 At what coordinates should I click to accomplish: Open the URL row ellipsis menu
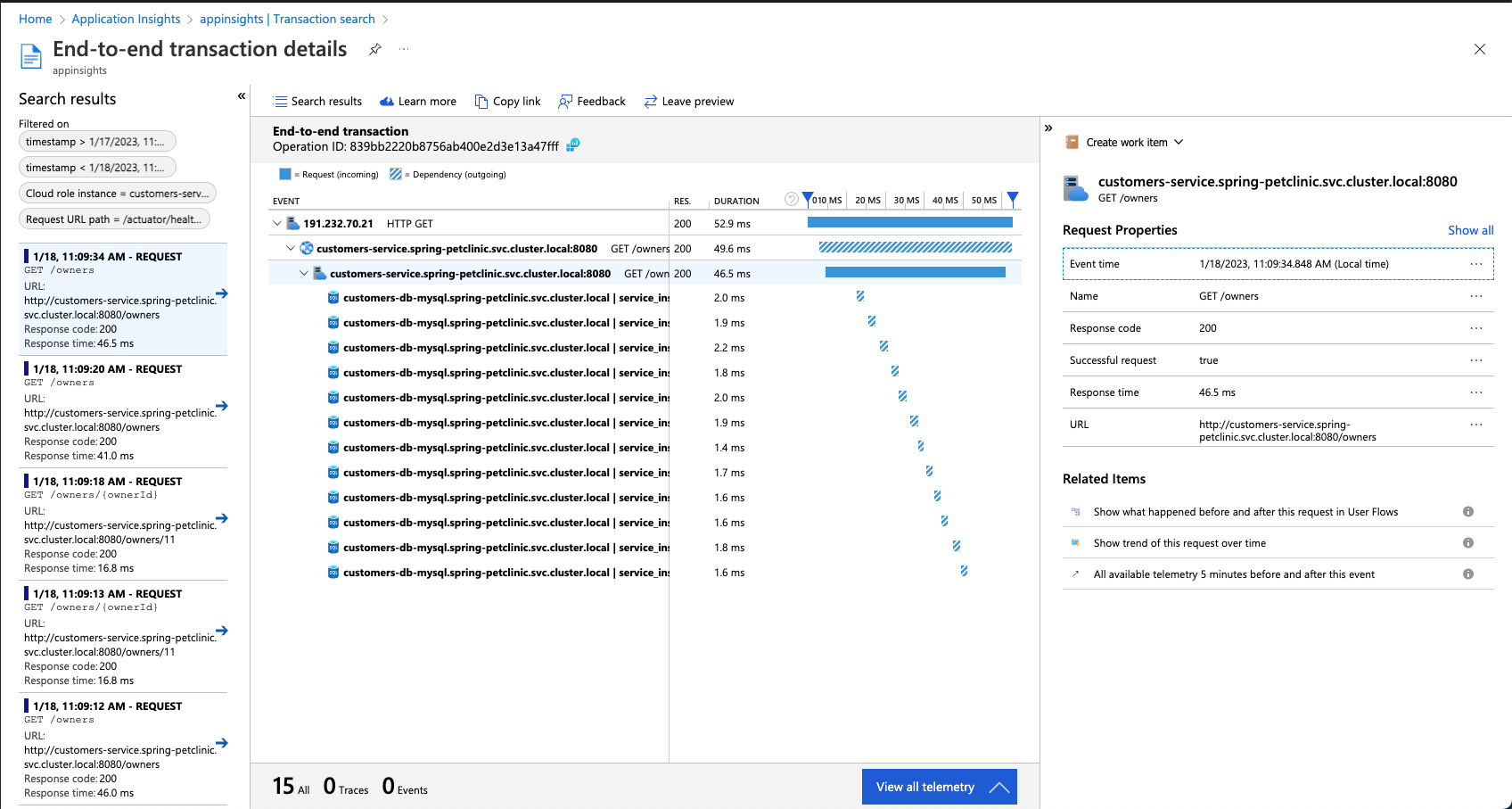tap(1476, 425)
